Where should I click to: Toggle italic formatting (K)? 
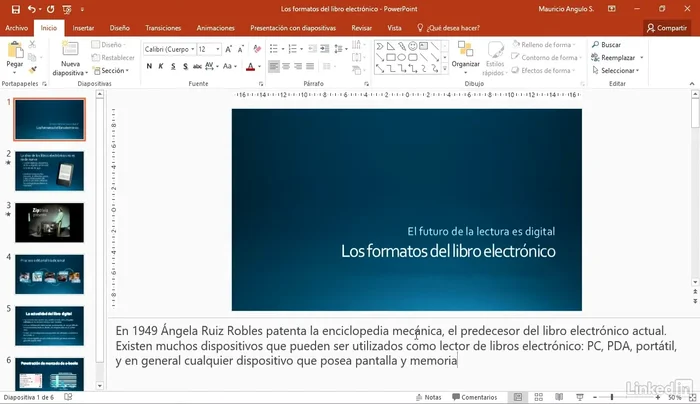coord(161,66)
